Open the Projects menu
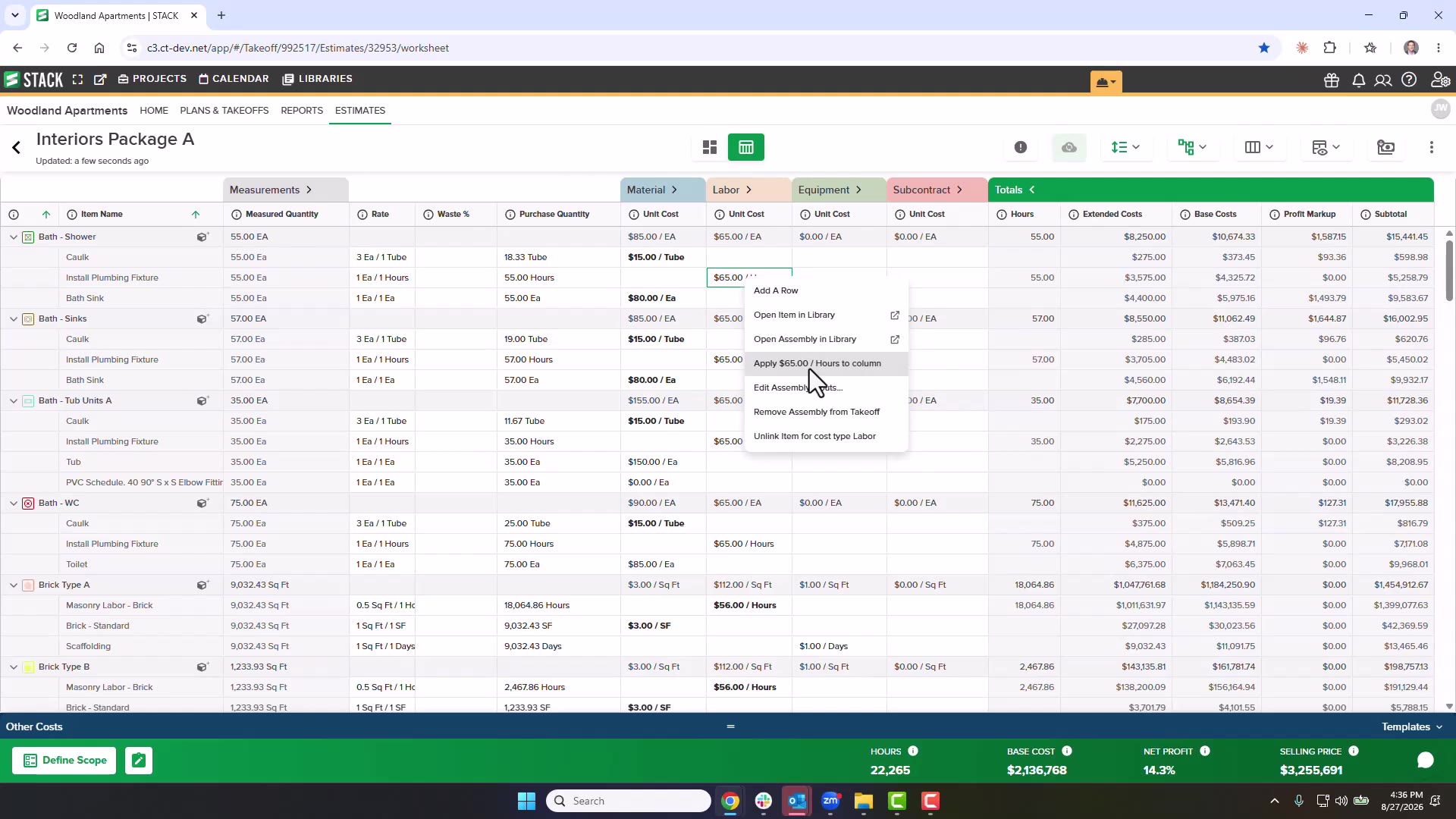1456x819 pixels. tap(152, 79)
